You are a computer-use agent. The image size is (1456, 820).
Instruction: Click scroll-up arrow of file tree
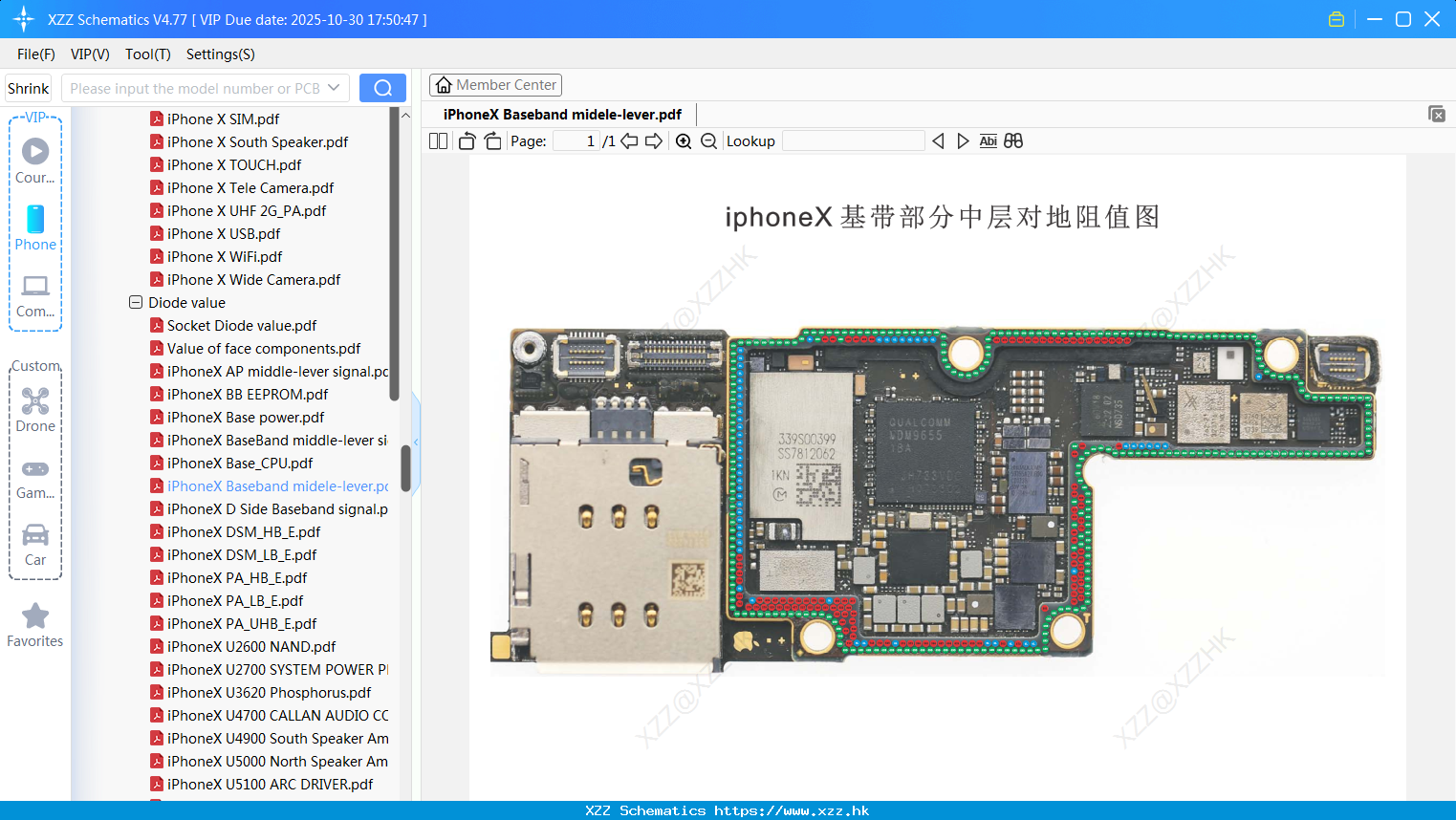click(x=405, y=115)
